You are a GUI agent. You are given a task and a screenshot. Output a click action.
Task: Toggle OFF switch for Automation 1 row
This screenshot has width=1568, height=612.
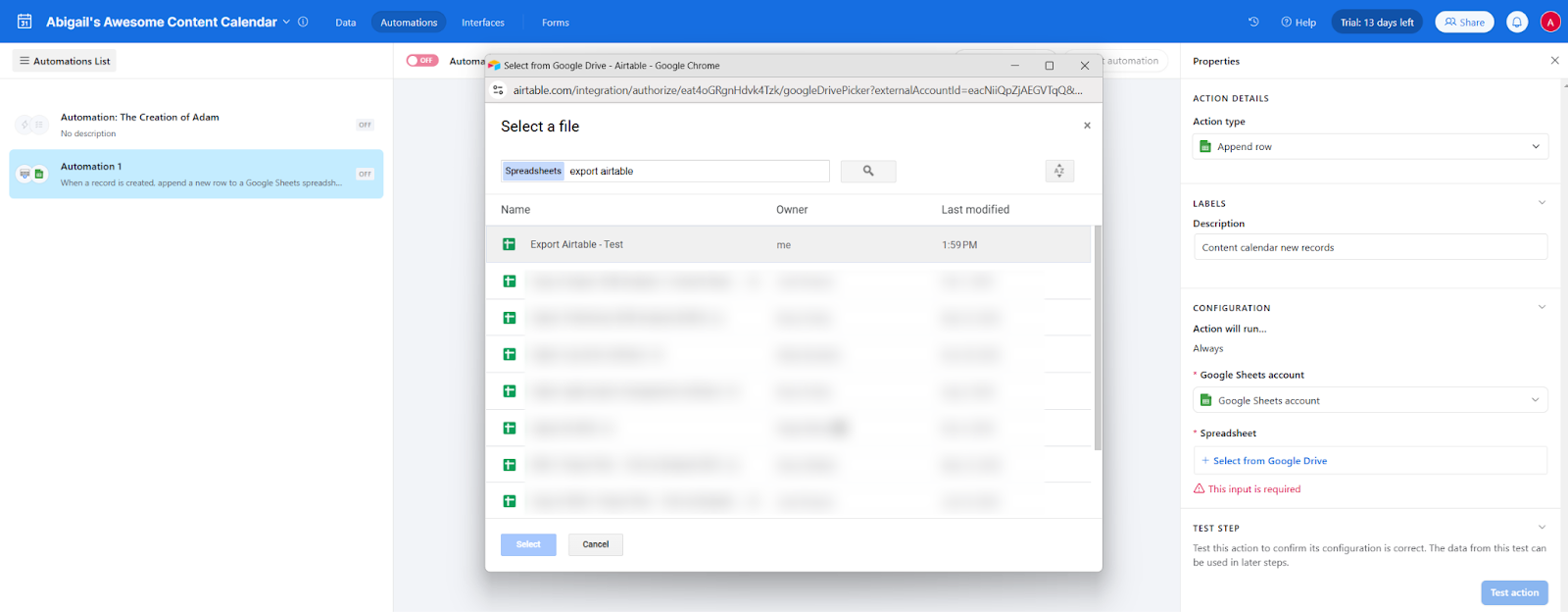[366, 174]
